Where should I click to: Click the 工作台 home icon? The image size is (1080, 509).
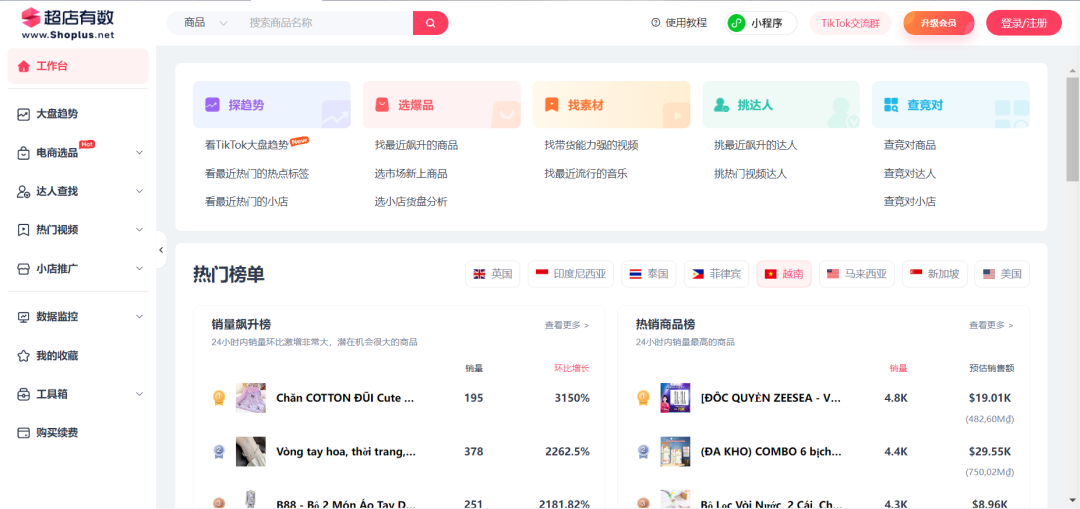(24, 66)
